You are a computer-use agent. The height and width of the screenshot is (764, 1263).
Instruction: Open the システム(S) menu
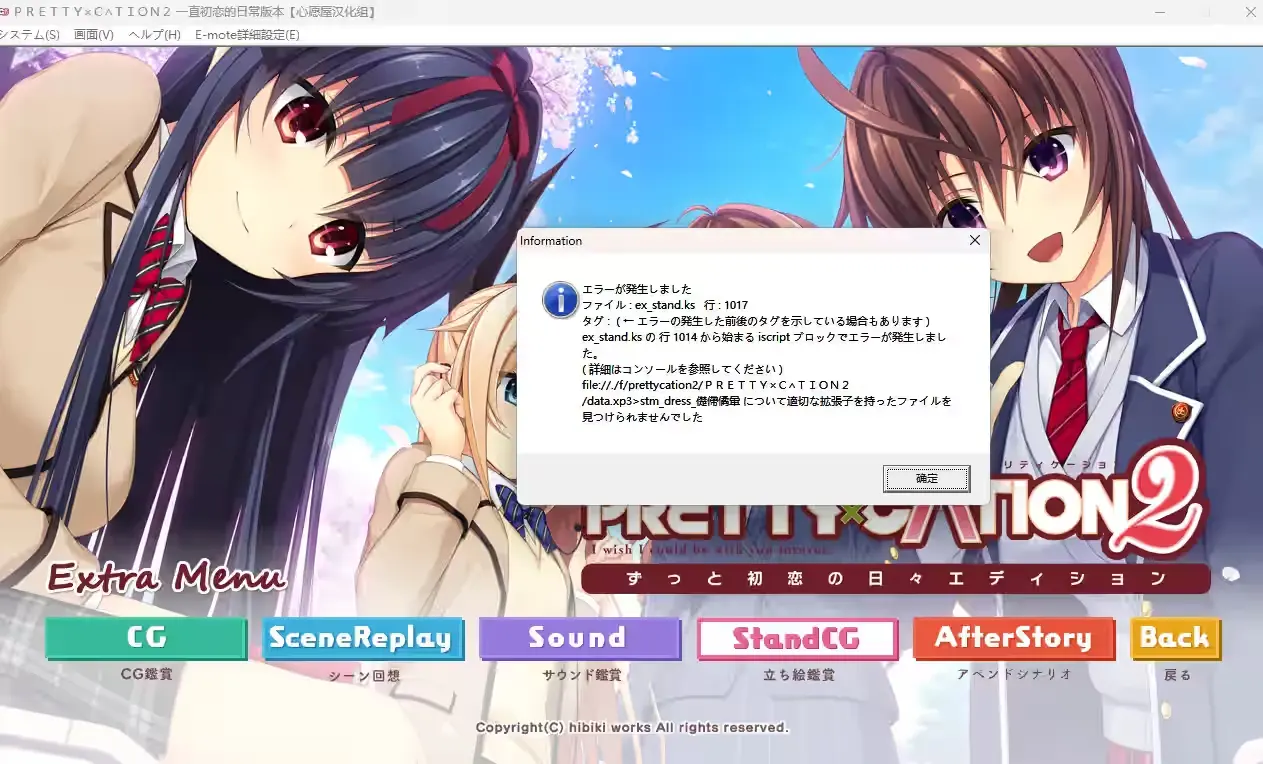(28, 35)
